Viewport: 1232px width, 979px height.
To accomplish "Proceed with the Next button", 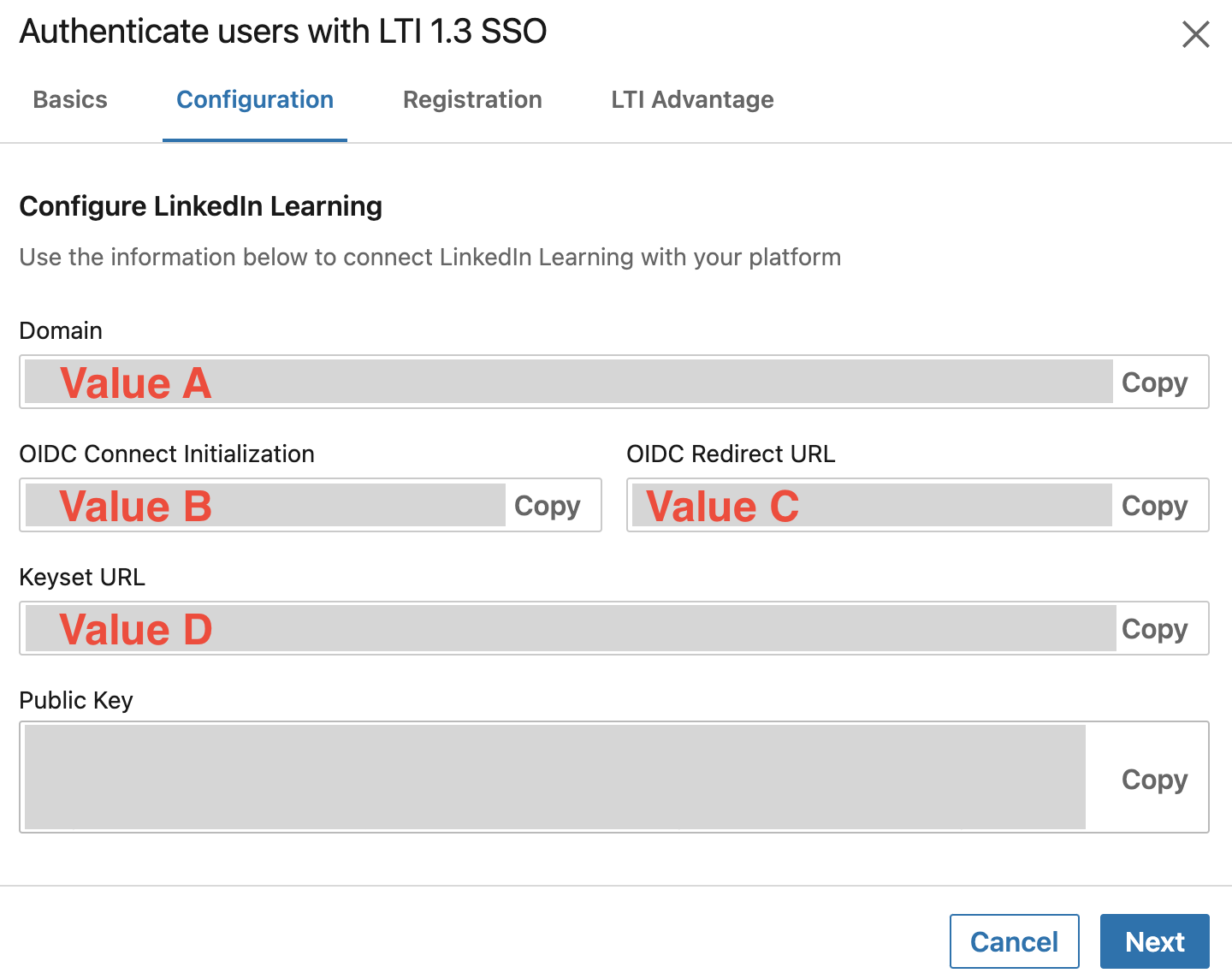I will [1154, 941].
